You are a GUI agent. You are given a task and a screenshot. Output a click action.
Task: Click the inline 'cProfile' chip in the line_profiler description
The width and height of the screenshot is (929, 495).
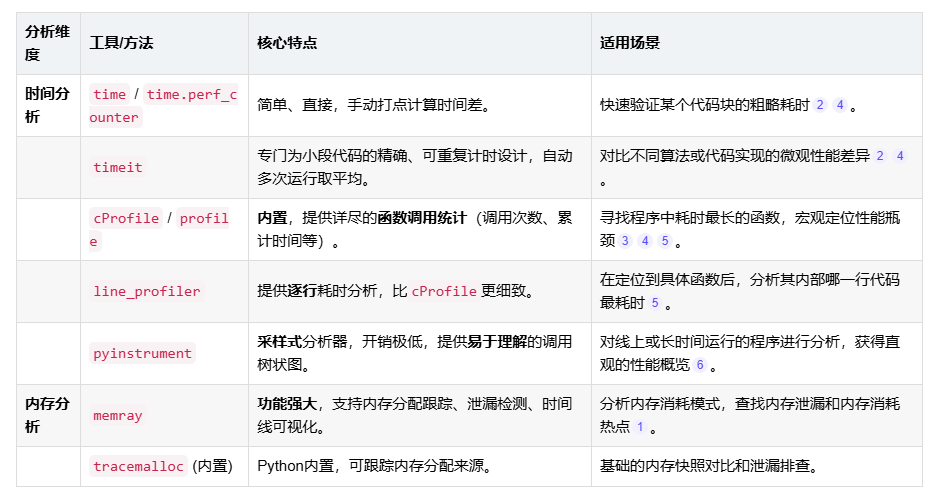click(444, 291)
